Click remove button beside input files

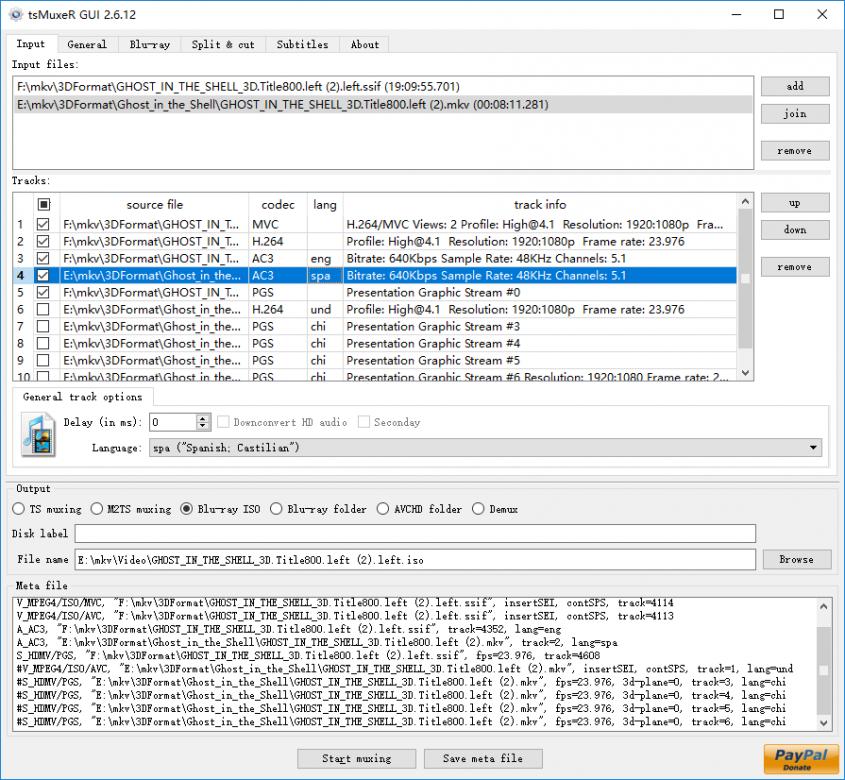tap(795, 151)
